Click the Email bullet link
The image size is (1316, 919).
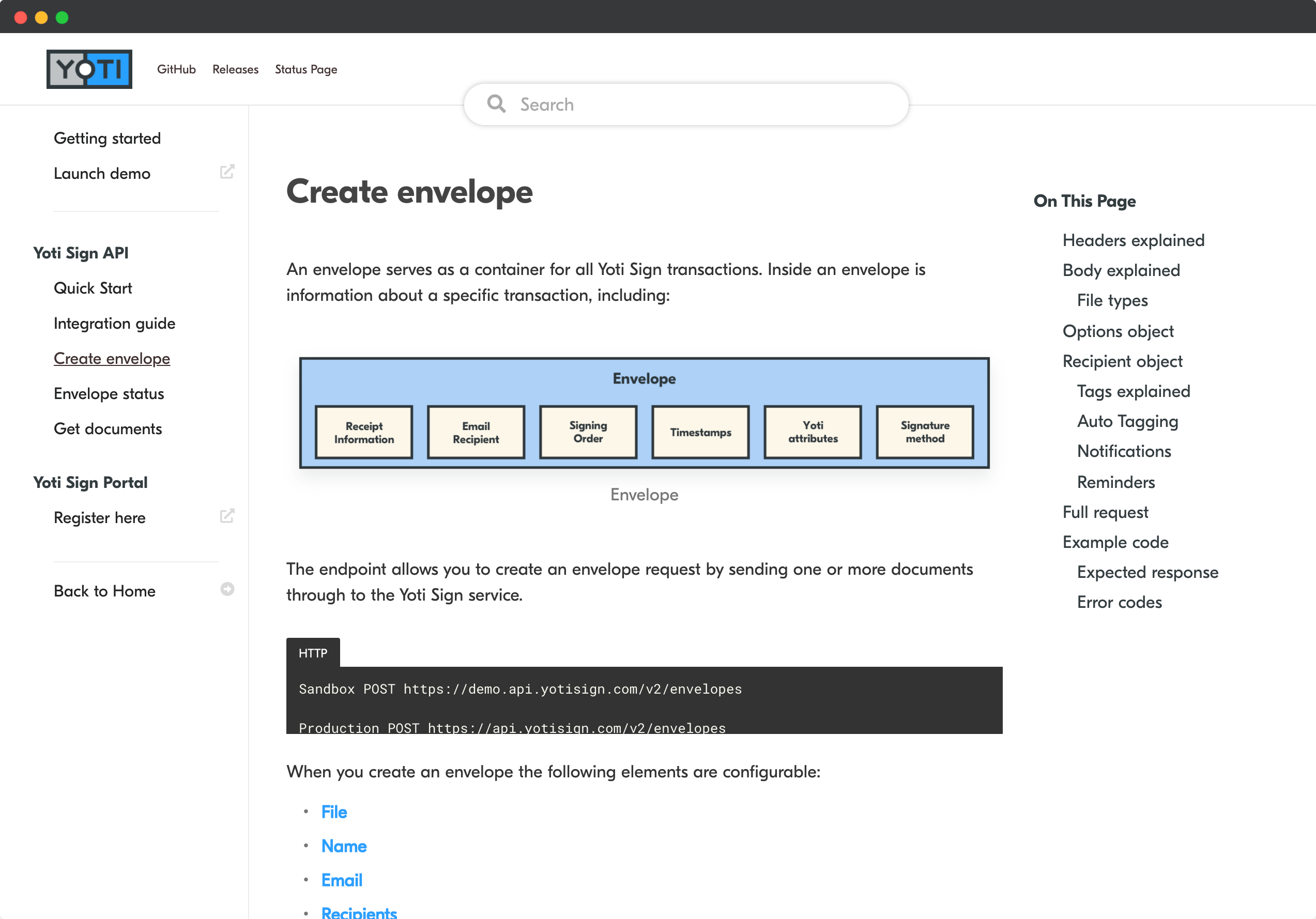[342, 880]
